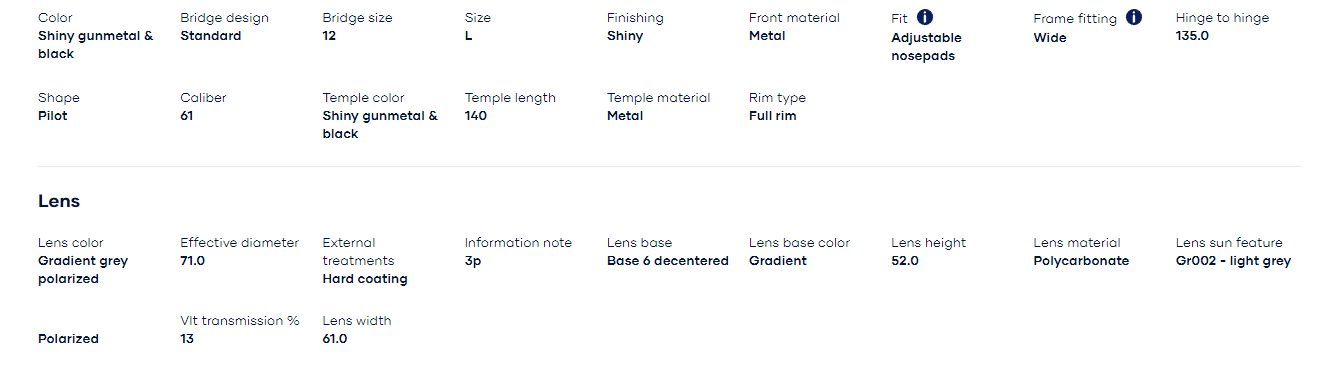The height and width of the screenshot is (368, 1318).
Task: Select the Gr002 - light grey feature
Action: (x=1233, y=261)
